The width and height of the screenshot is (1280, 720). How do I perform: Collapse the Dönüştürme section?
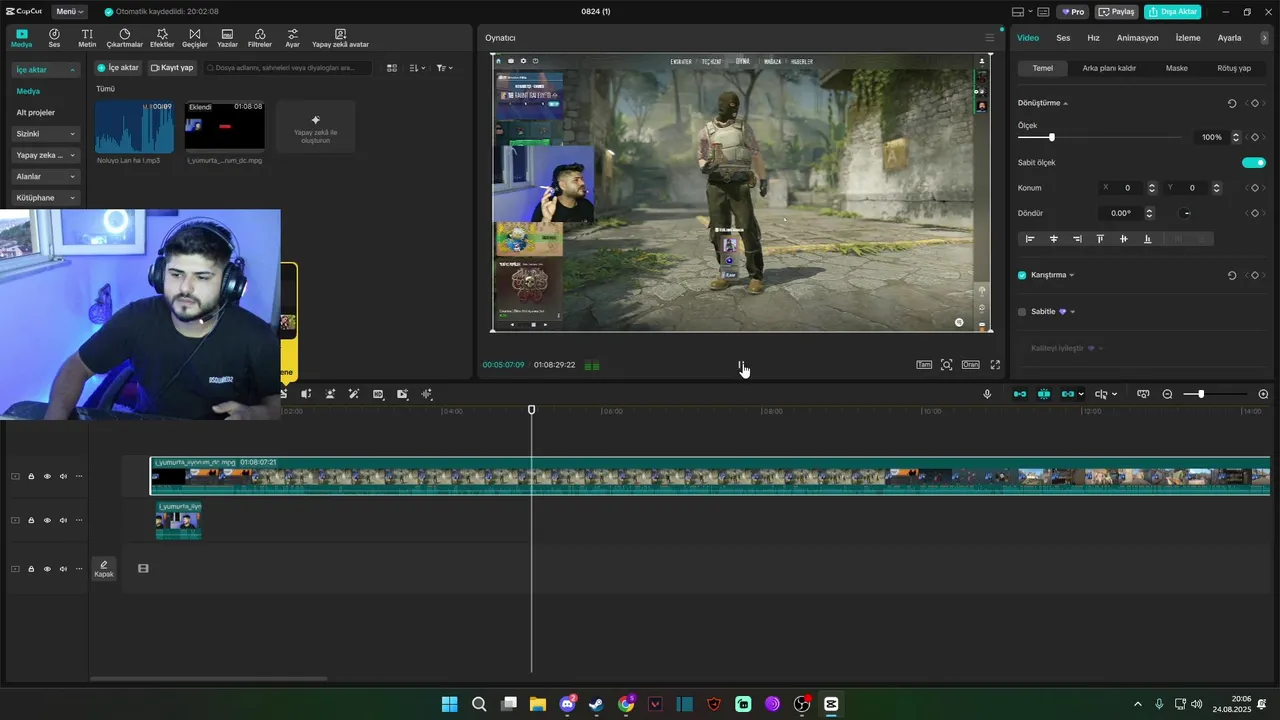point(1066,103)
